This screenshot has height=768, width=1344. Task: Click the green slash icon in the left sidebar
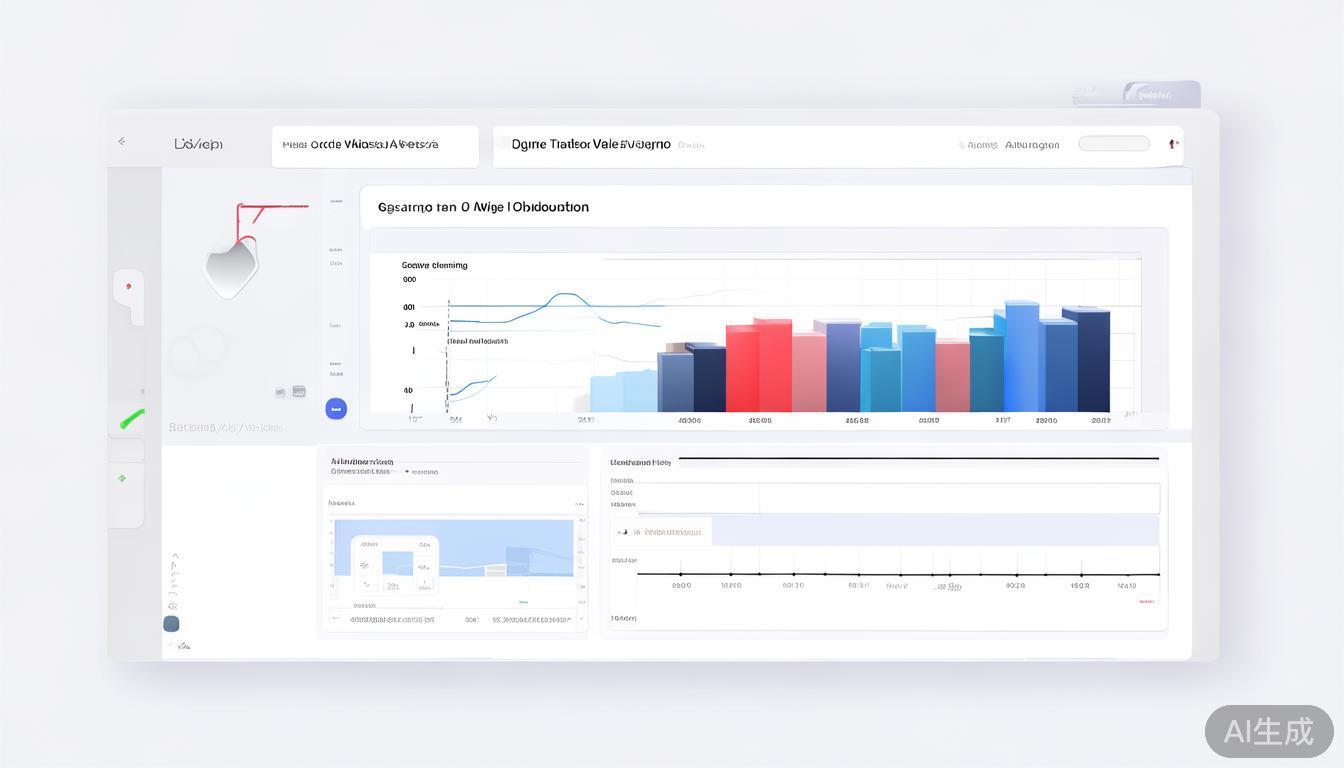coord(131,420)
